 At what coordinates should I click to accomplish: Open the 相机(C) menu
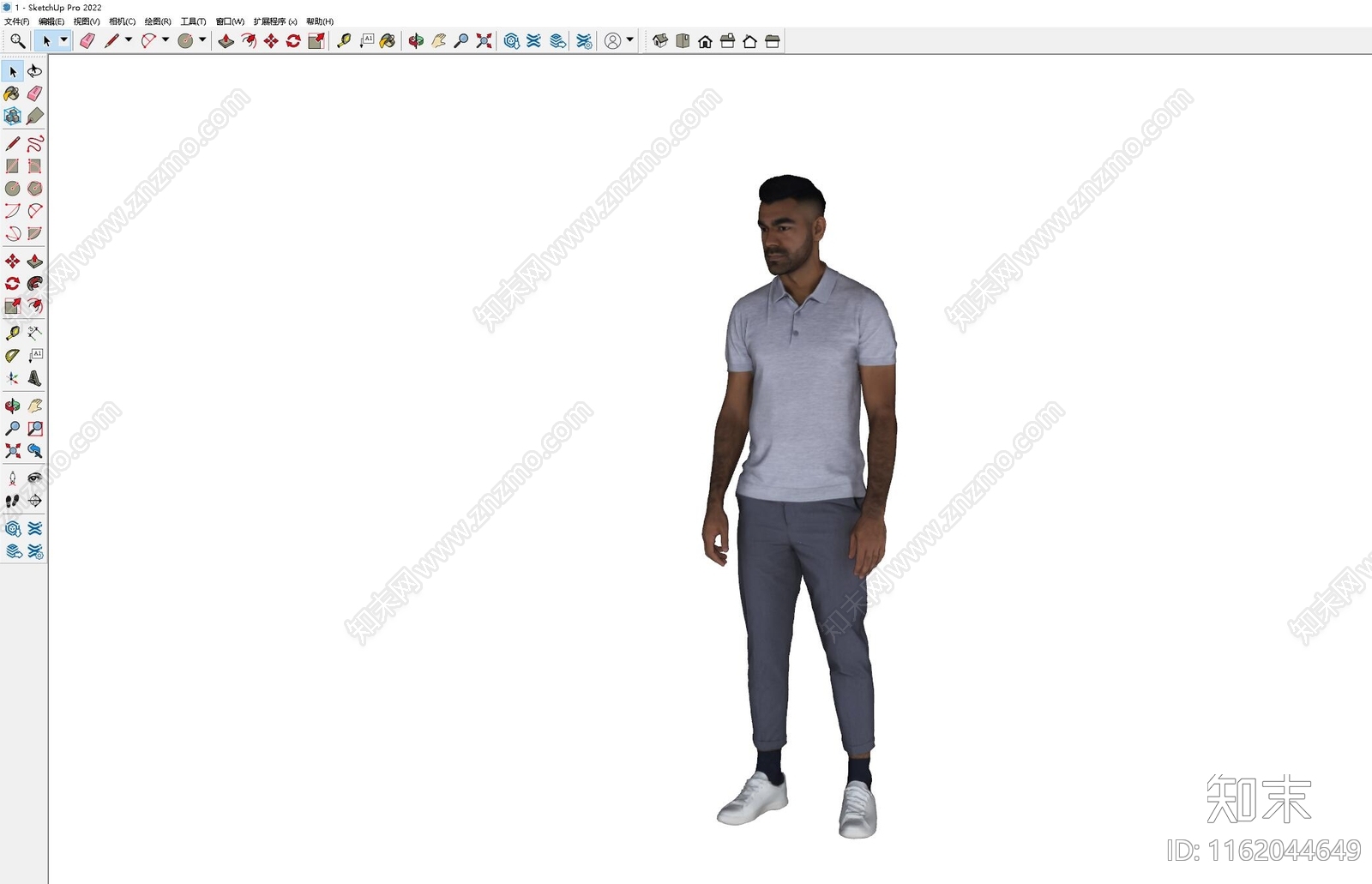tap(123, 21)
